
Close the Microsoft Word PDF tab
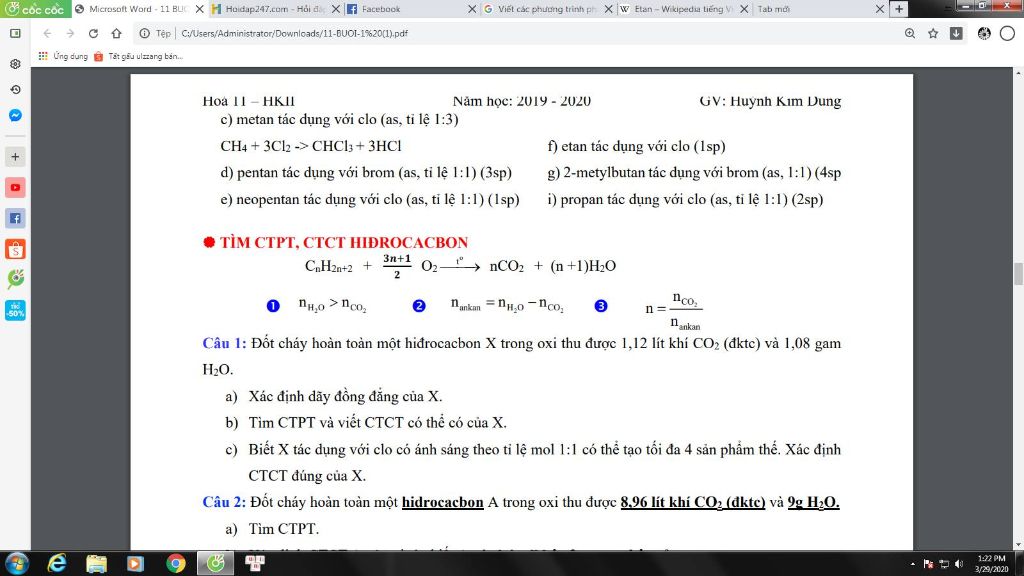tap(200, 9)
